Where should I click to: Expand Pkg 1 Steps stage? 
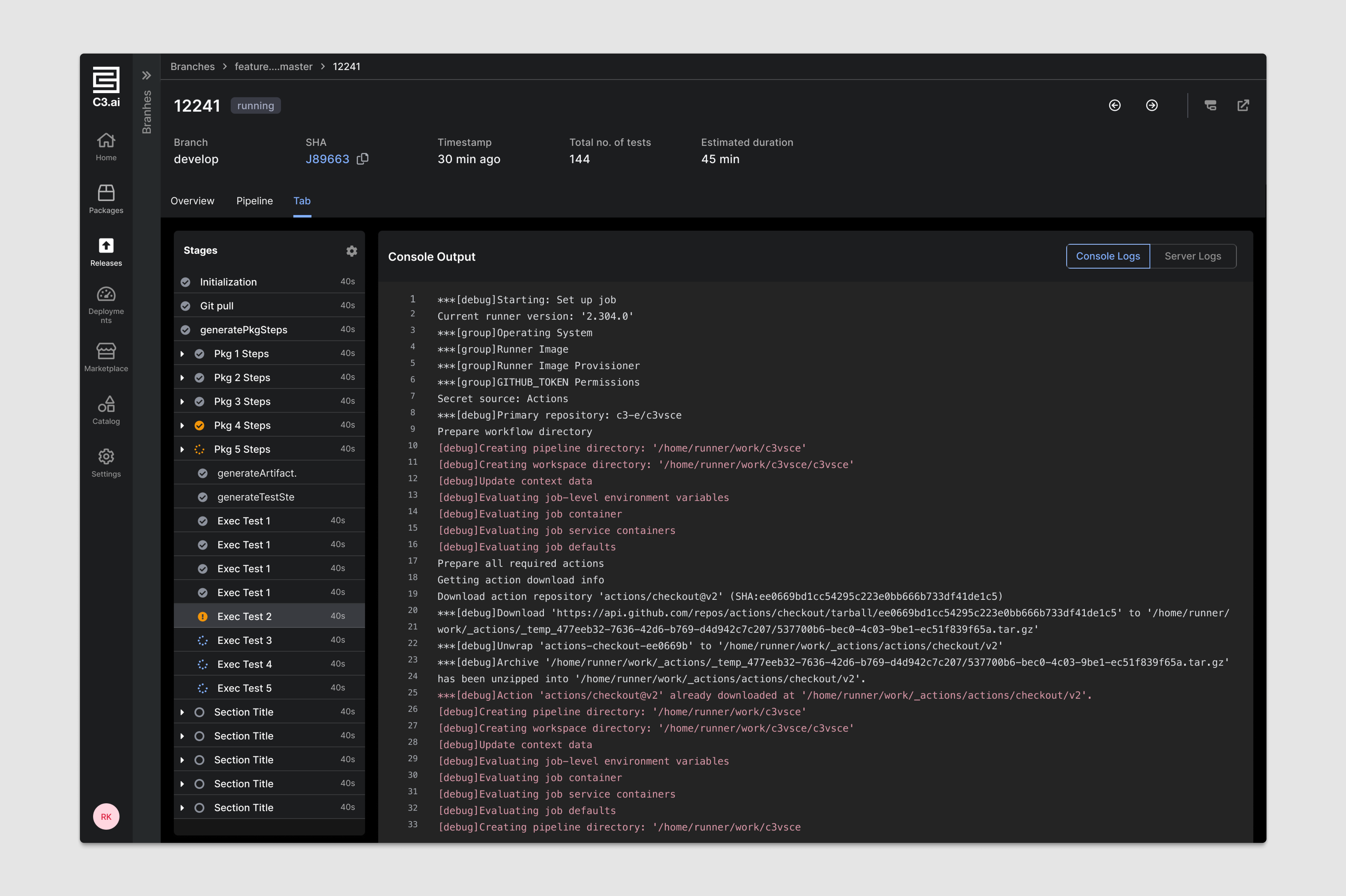click(182, 354)
